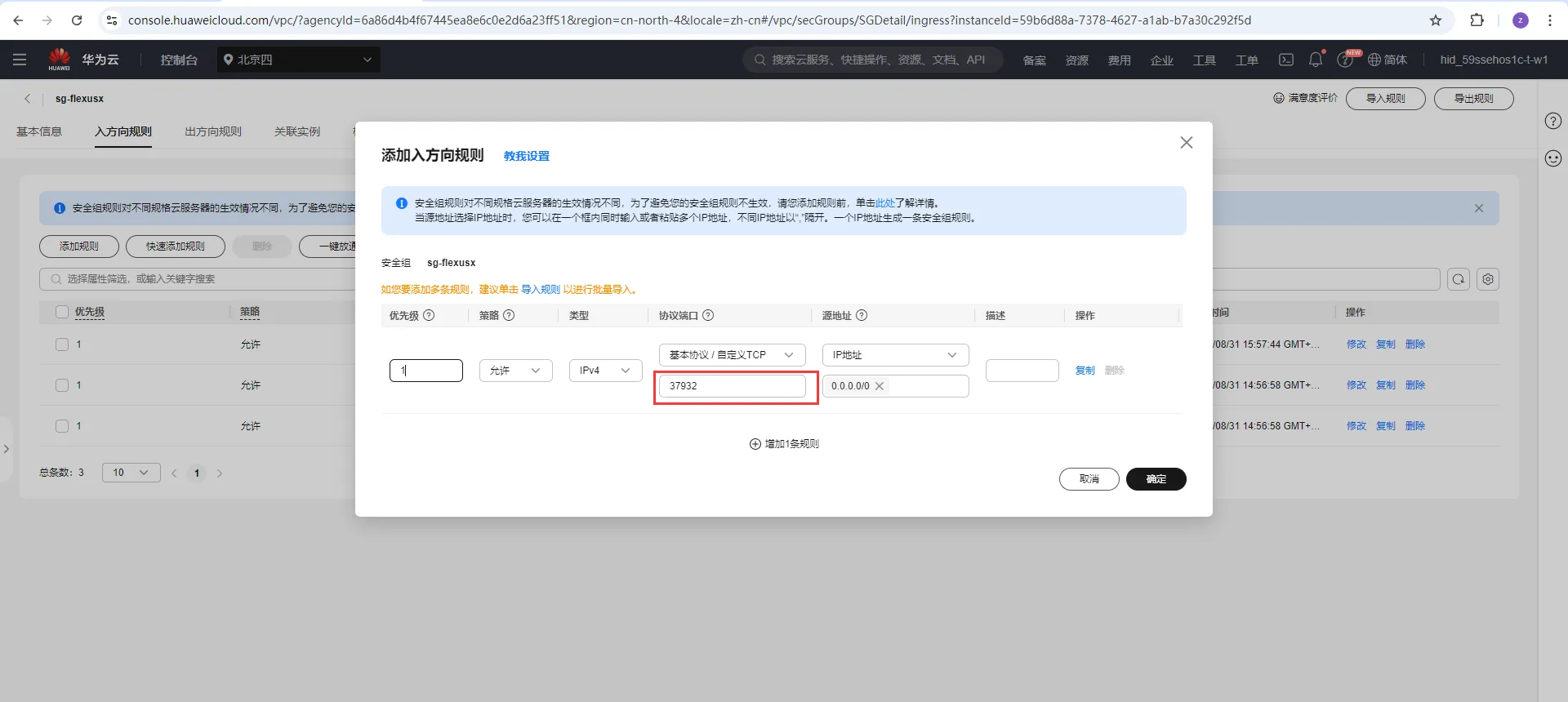This screenshot has width=1568, height=702.
Task: Click the empty description input field
Action: [1022, 371]
